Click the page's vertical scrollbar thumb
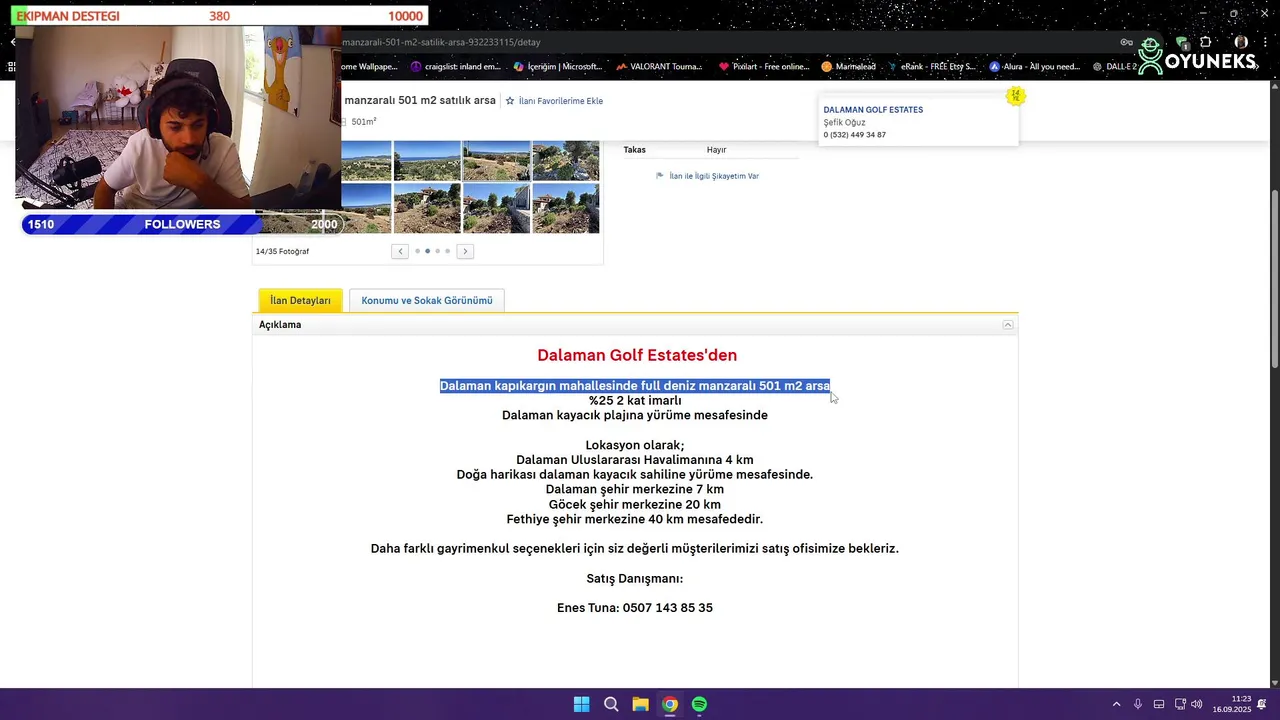This screenshot has width=1280, height=720. (1274, 277)
